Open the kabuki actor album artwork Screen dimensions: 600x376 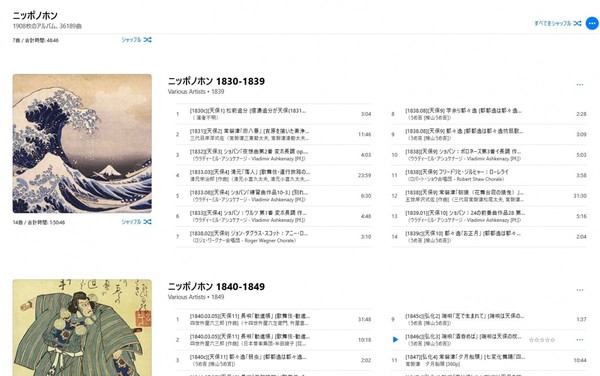click(82, 328)
